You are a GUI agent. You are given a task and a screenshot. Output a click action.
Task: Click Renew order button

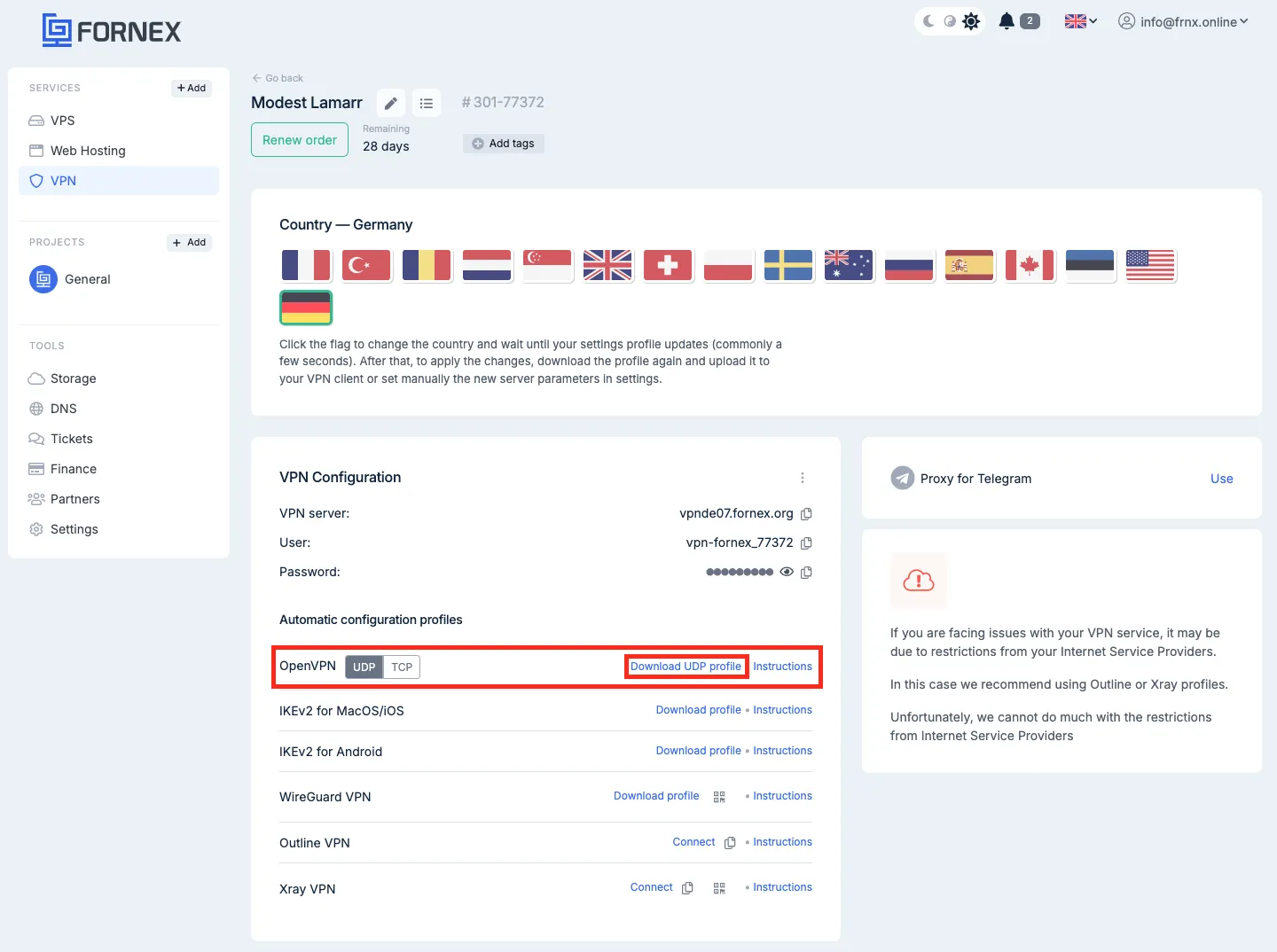point(300,140)
